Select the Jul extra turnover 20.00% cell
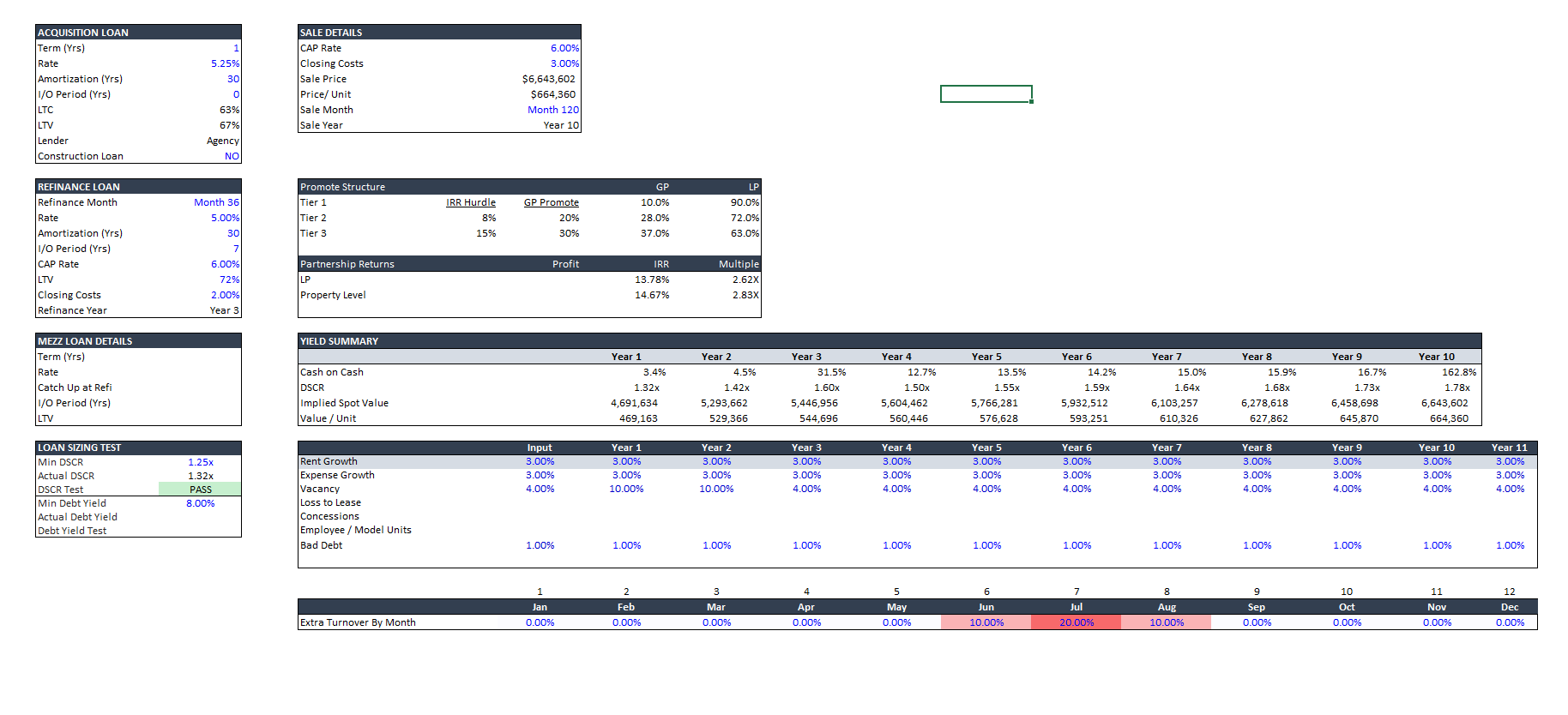 pyautogui.click(x=1076, y=622)
